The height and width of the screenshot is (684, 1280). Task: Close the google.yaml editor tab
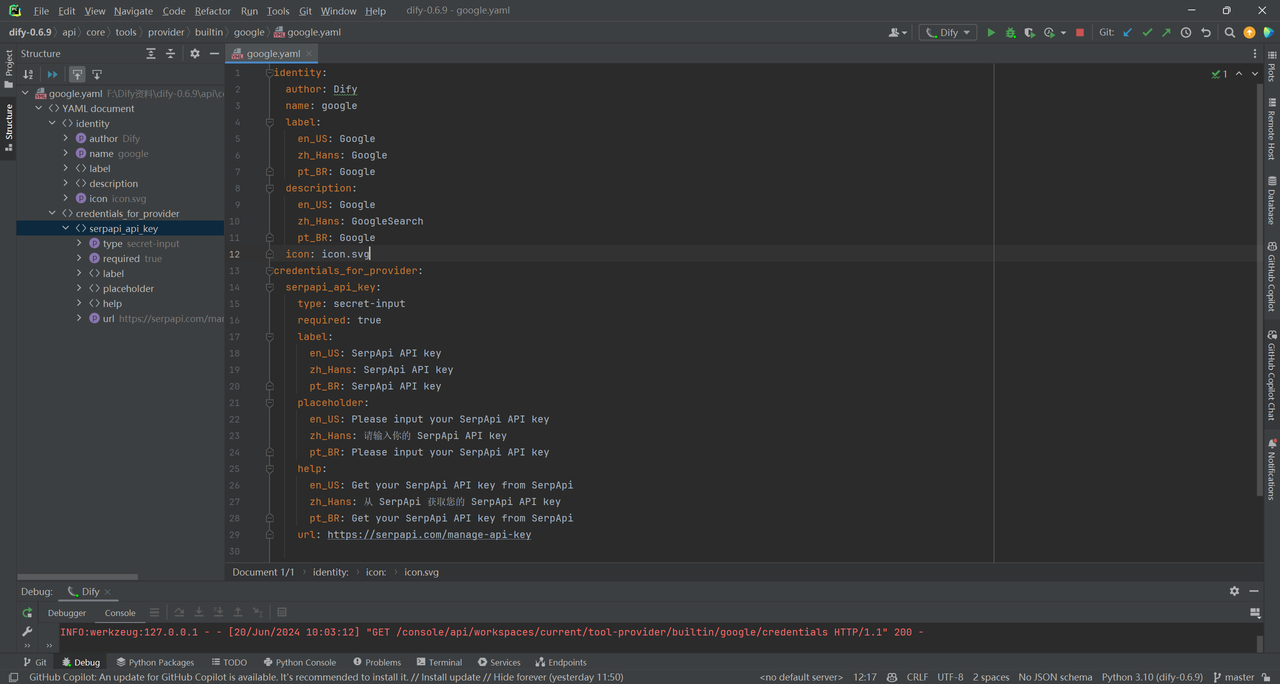click(310, 54)
